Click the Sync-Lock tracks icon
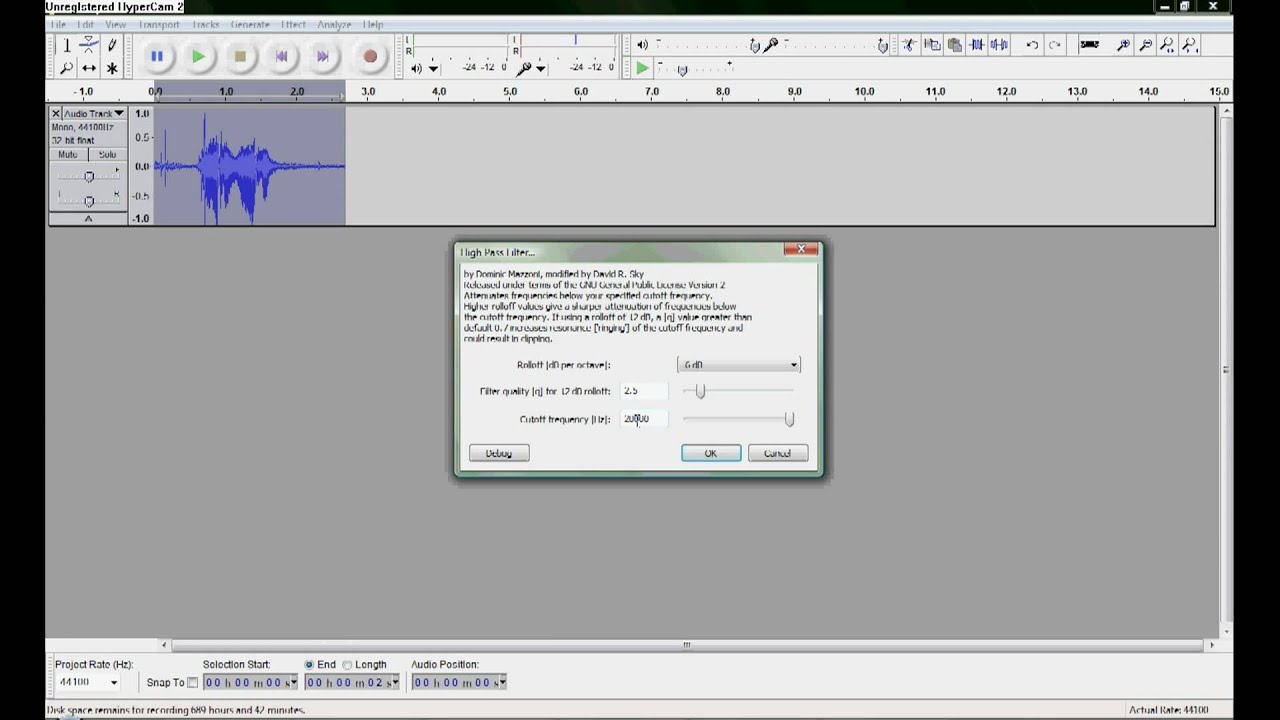 [x=1089, y=45]
